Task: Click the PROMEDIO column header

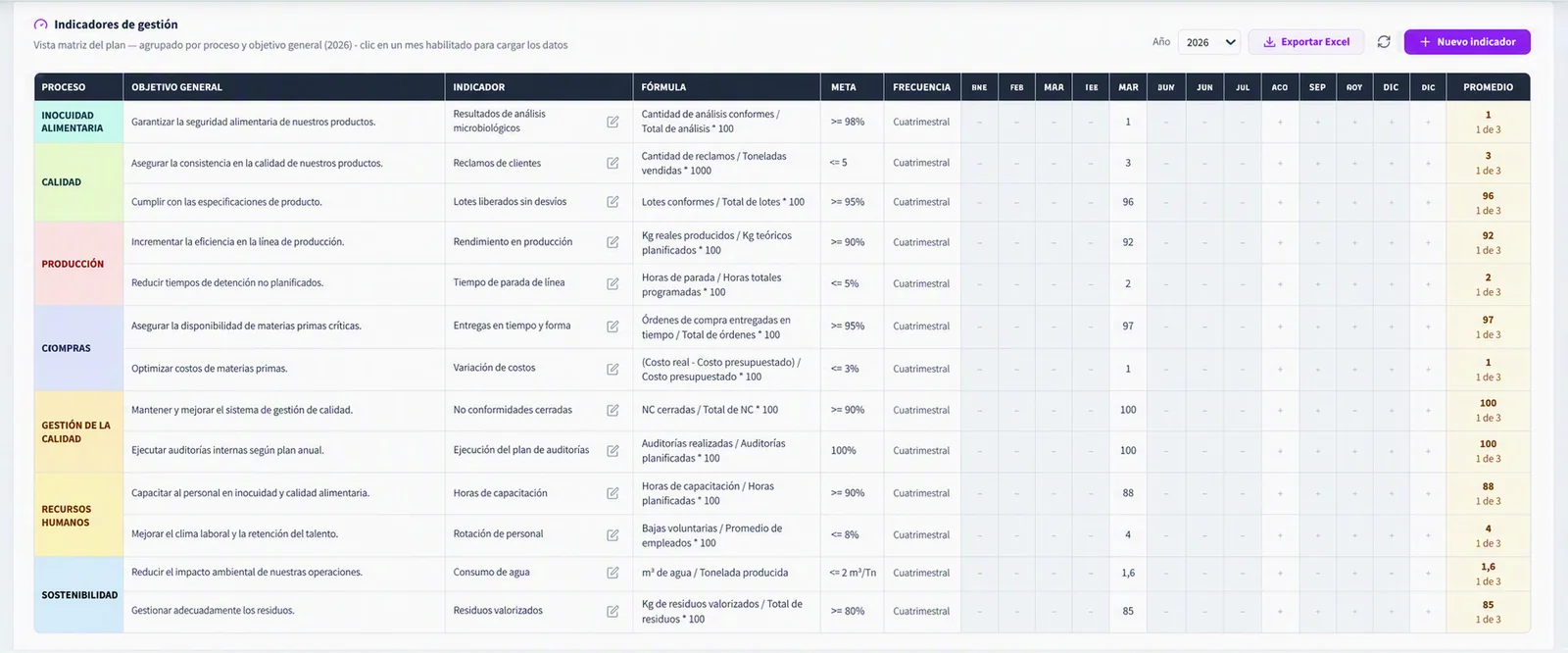Action: pos(1488,87)
